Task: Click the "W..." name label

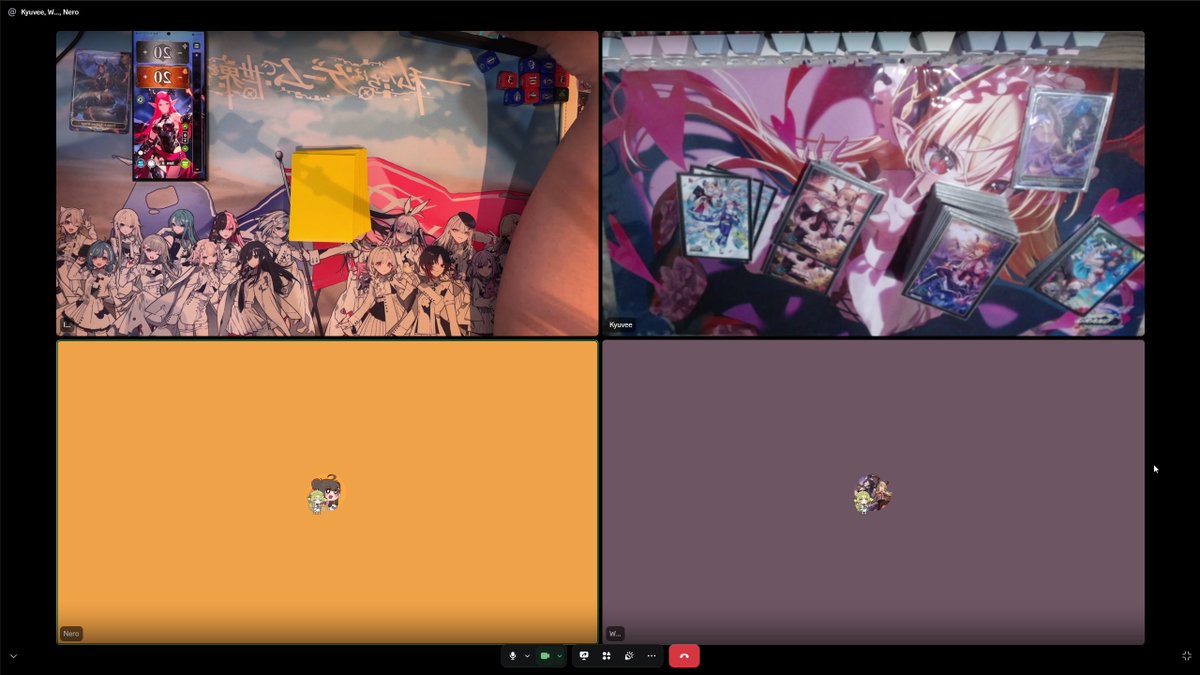Action: click(615, 634)
